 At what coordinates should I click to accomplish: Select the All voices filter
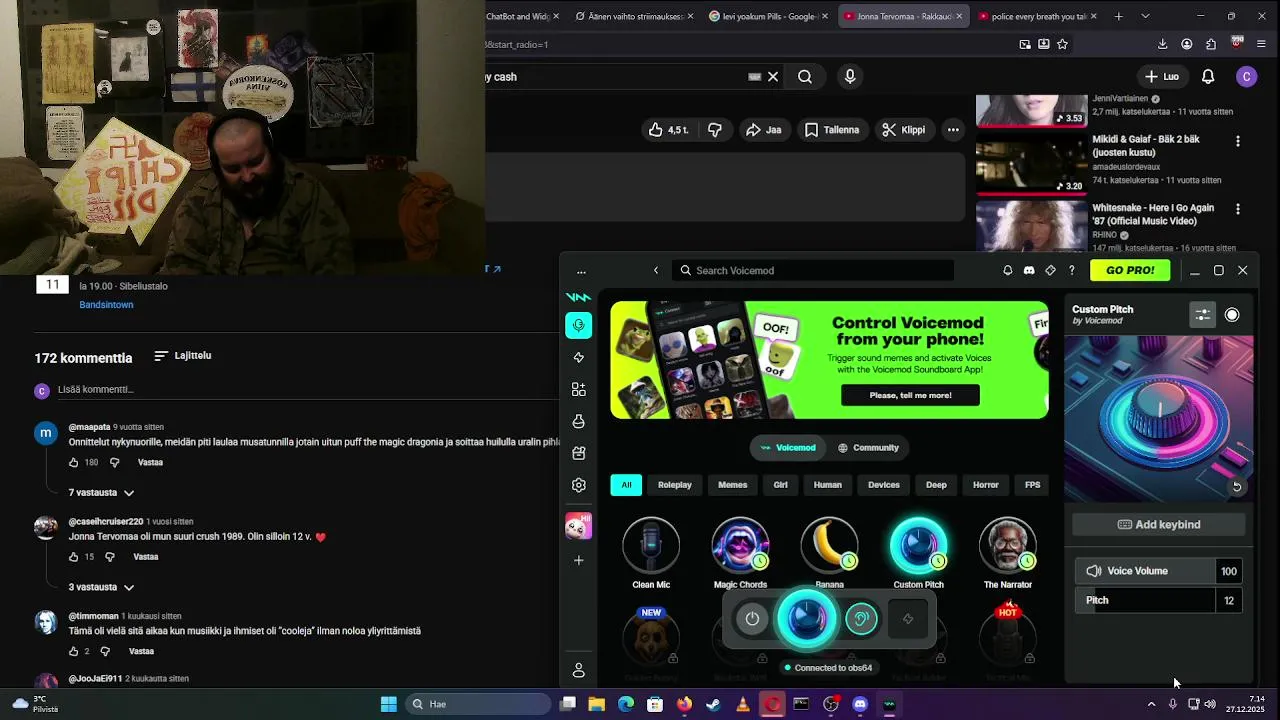pos(626,485)
